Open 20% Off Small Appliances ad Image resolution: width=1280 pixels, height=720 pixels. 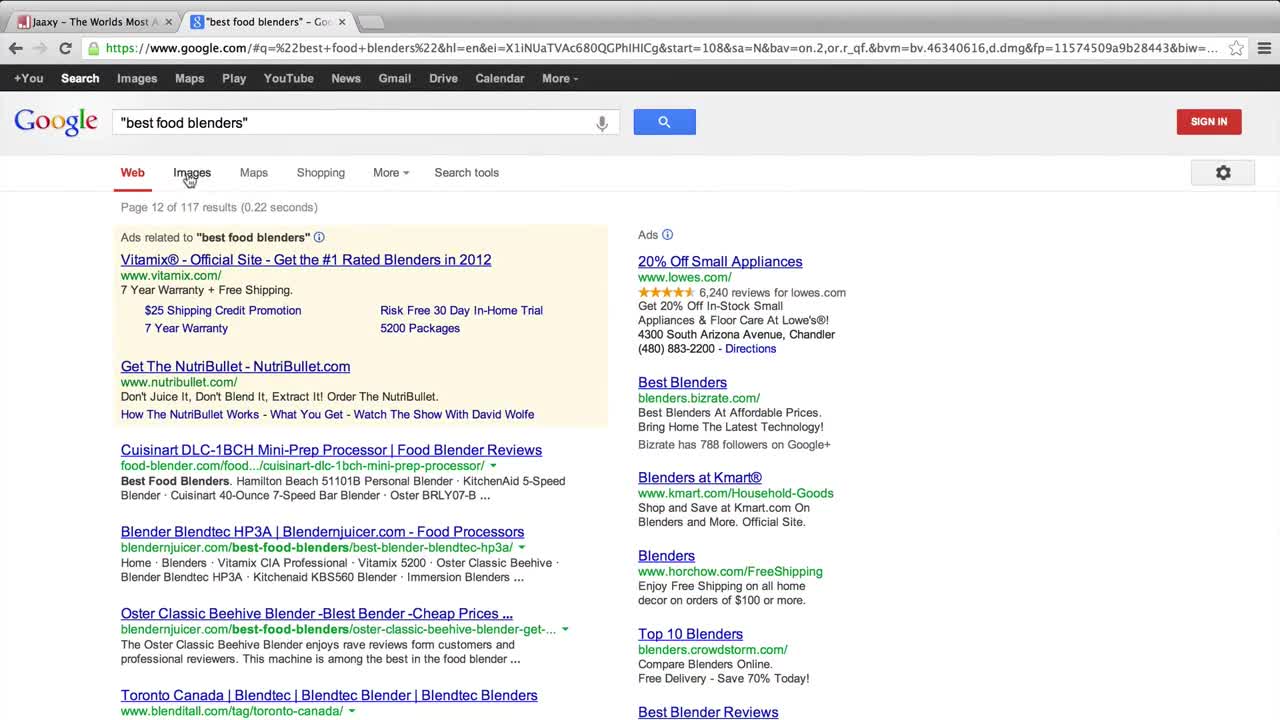pos(720,262)
